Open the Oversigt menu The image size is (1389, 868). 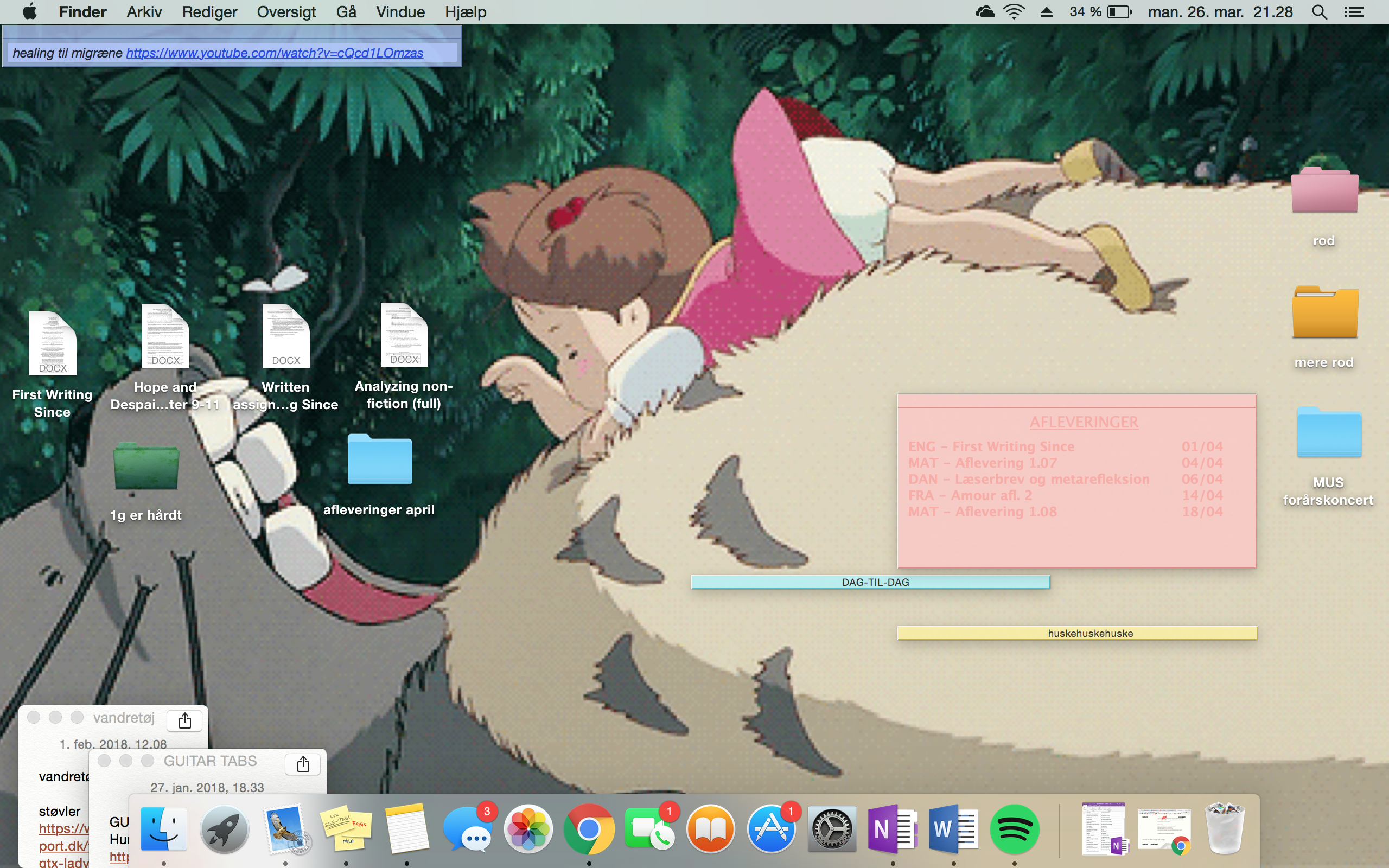286,12
